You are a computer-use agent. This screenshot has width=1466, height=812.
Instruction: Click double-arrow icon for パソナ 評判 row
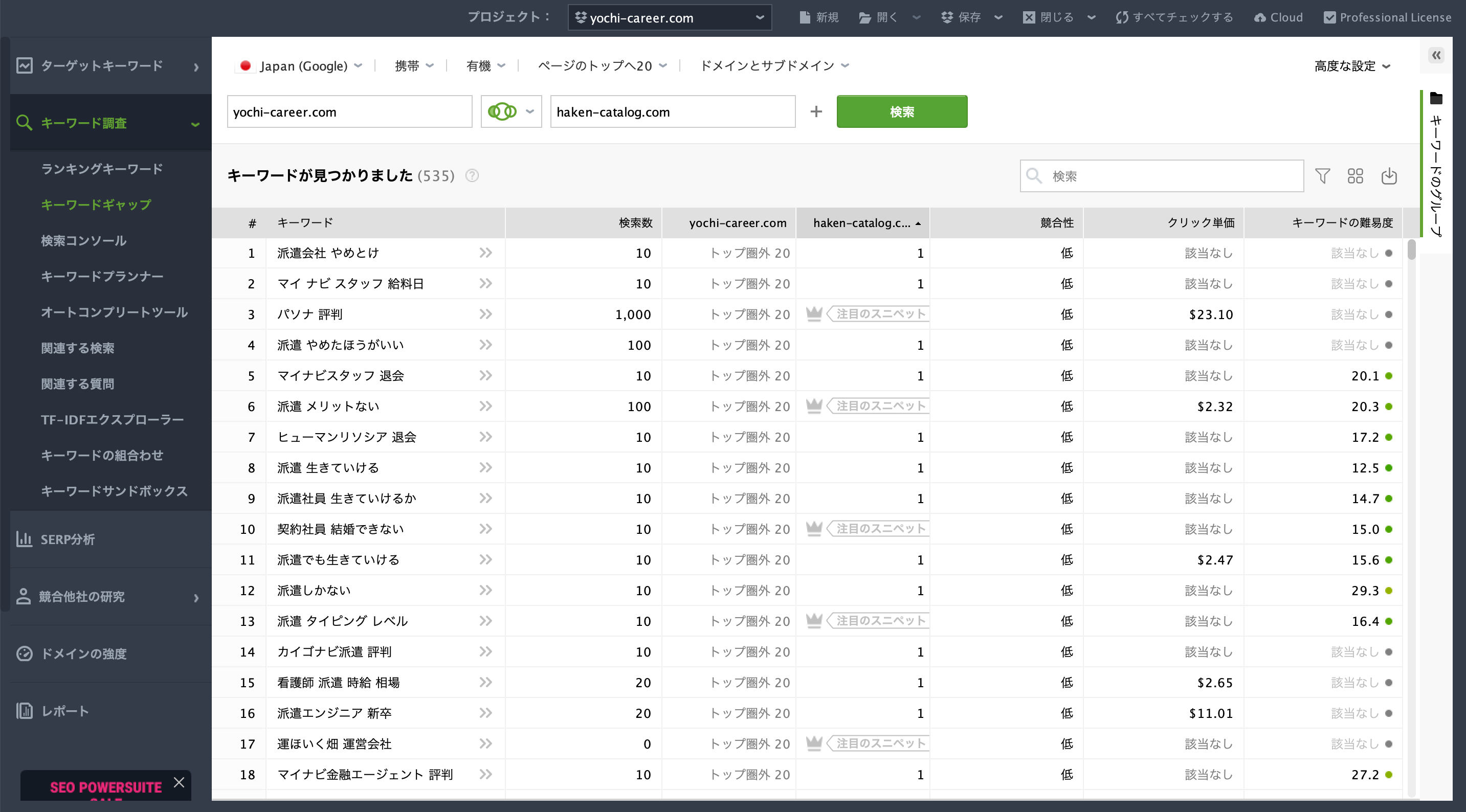[x=485, y=314]
